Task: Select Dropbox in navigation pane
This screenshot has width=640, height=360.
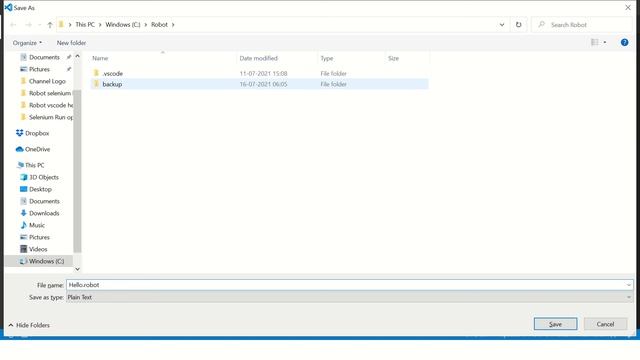Action: click(37, 133)
